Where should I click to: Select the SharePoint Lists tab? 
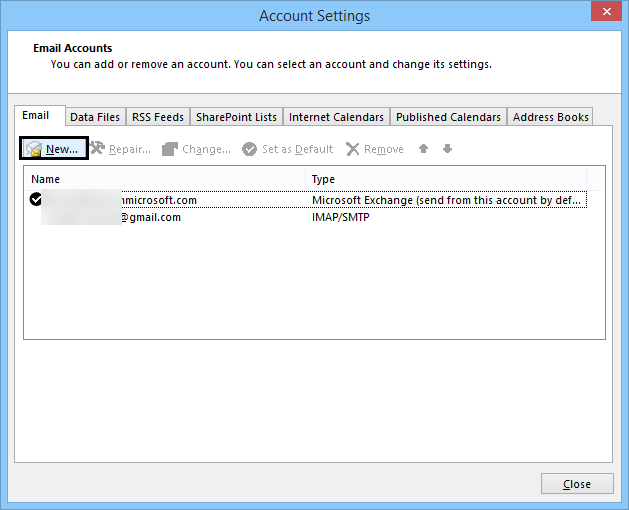pos(236,117)
